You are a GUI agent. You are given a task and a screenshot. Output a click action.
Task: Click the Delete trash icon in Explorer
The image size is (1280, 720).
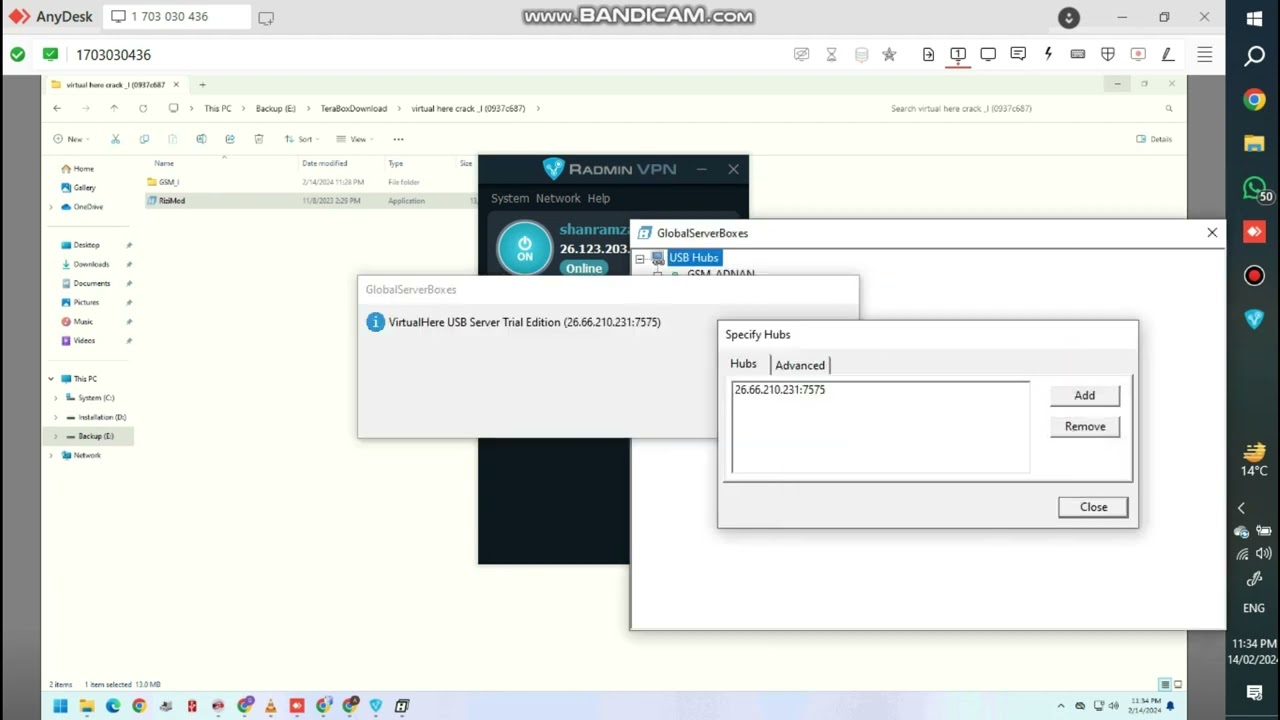click(x=259, y=139)
